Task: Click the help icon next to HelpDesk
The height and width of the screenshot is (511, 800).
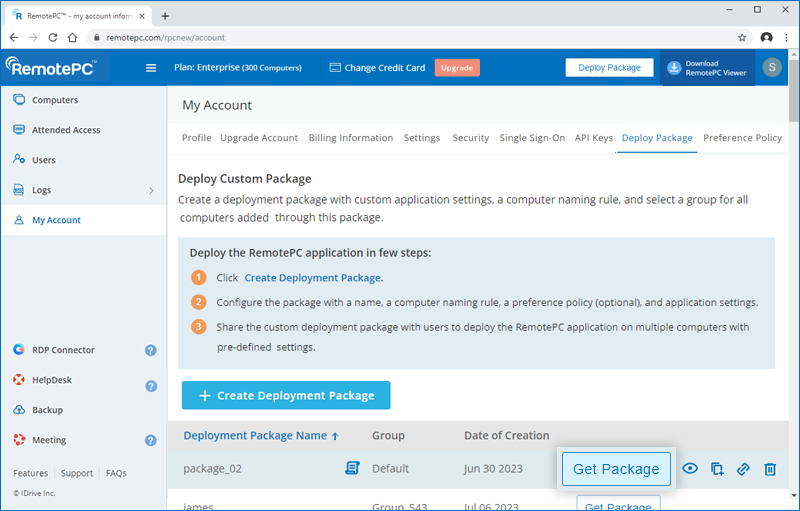Action: (151, 387)
